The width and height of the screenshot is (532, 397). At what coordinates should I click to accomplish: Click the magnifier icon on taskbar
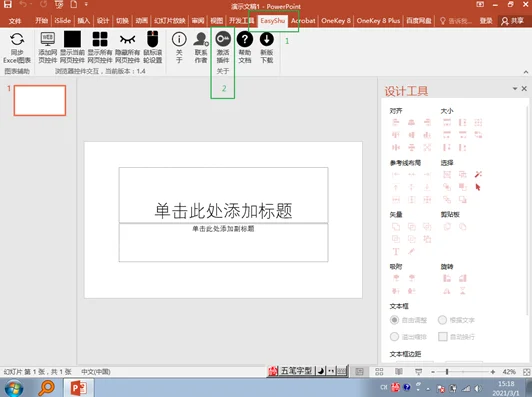point(46,388)
